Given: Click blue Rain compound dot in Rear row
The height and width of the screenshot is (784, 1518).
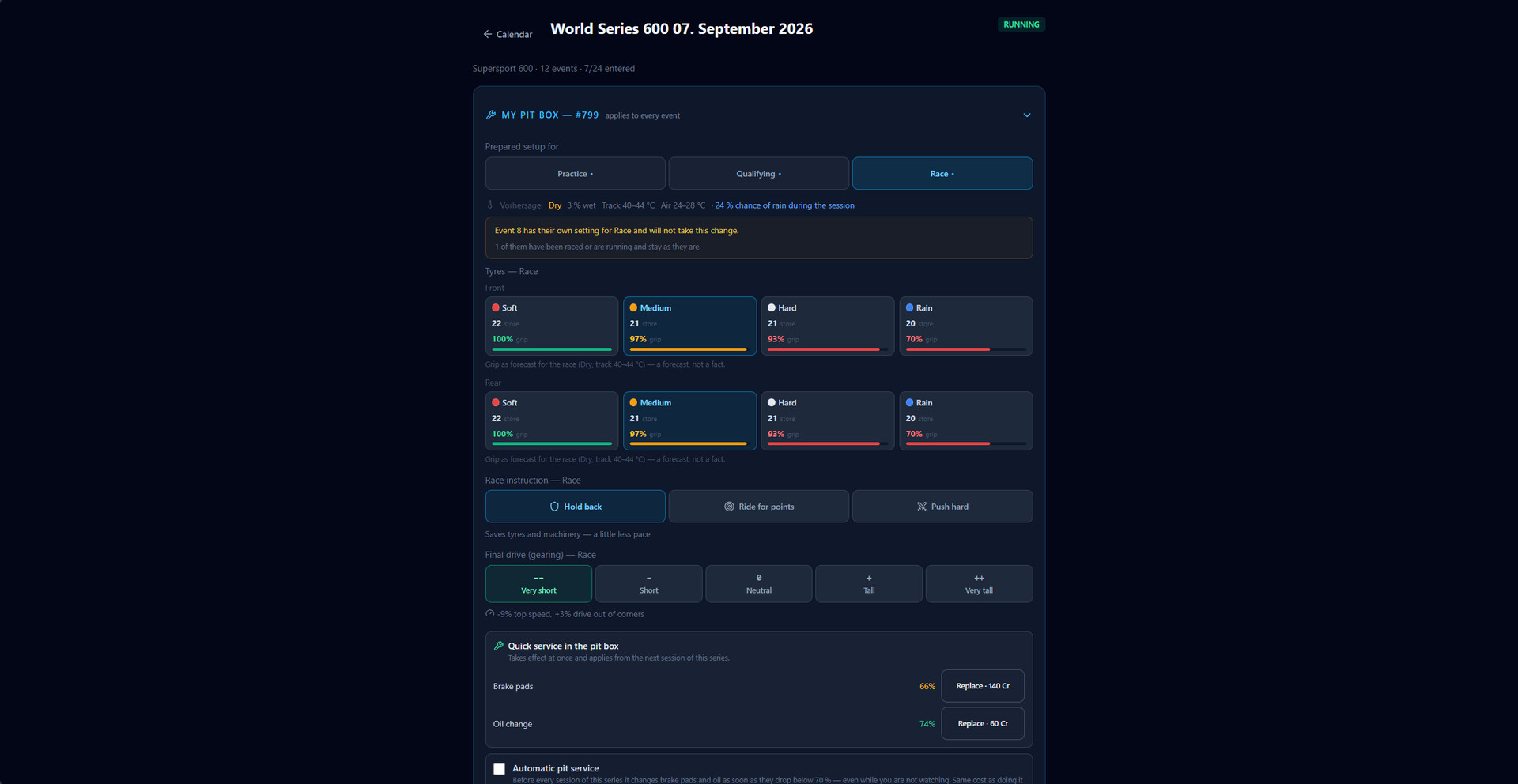Looking at the screenshot, I should 910,403.
